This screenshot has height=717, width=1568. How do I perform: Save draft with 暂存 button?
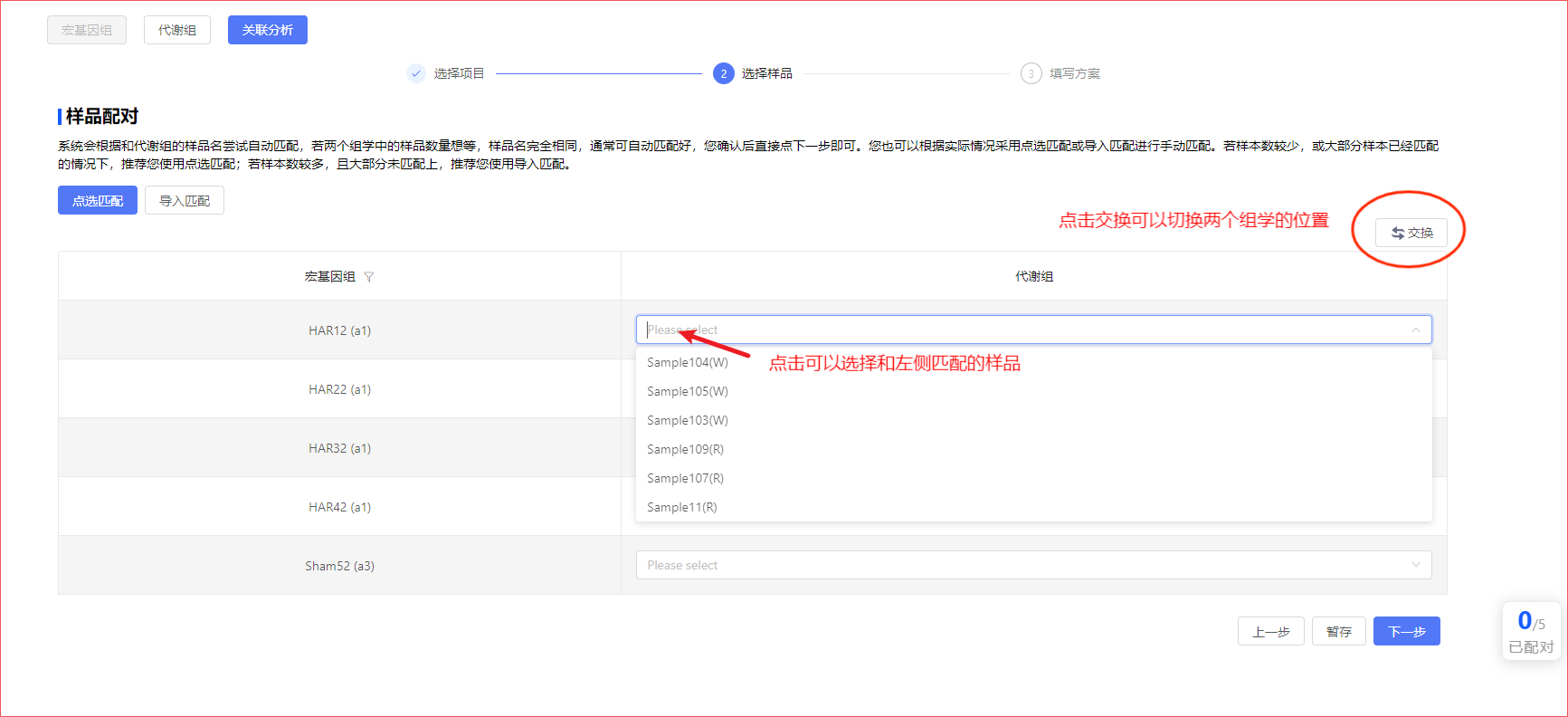pos(1339,631)
